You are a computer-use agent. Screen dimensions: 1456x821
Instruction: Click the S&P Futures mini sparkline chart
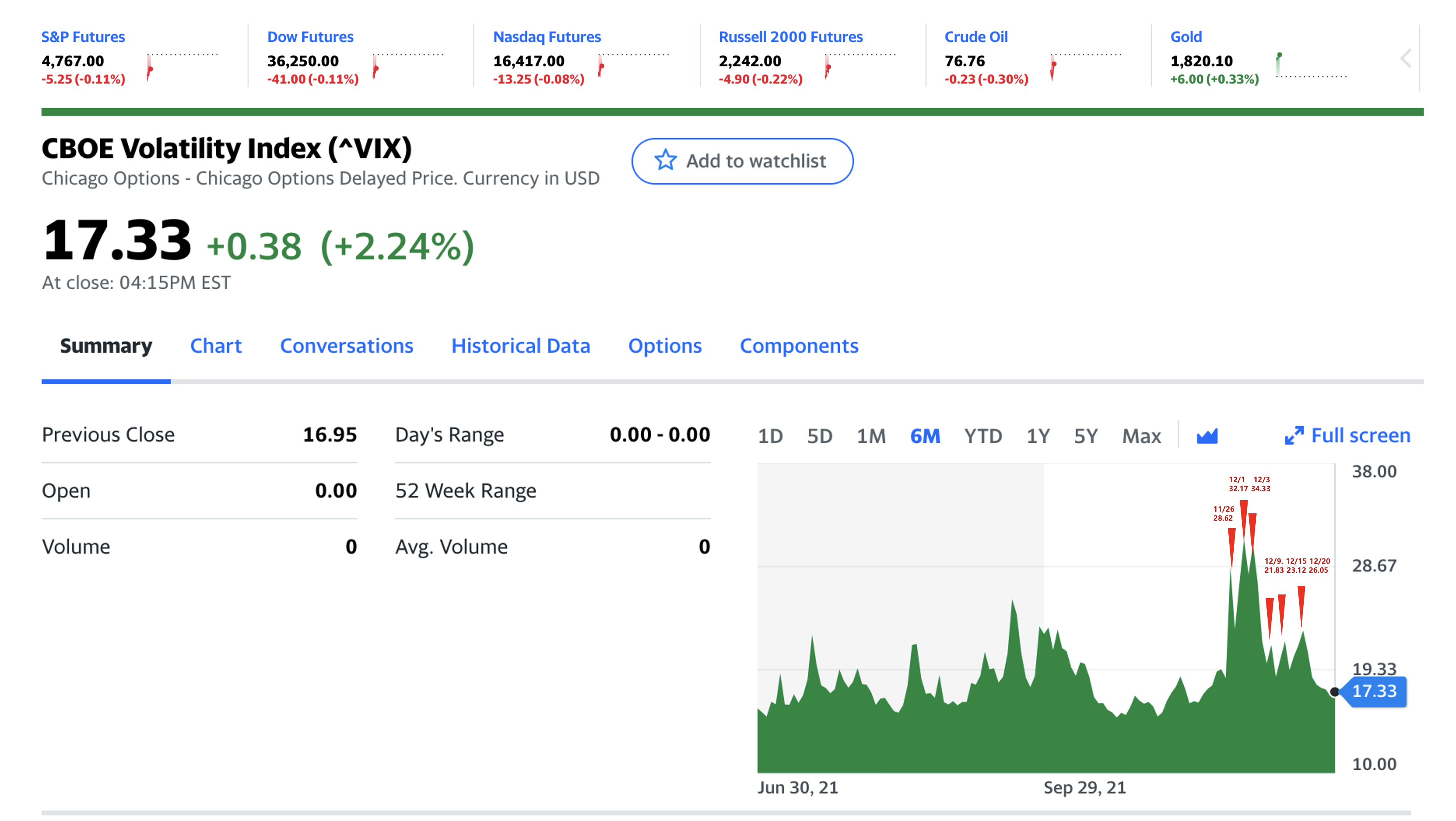182,66
